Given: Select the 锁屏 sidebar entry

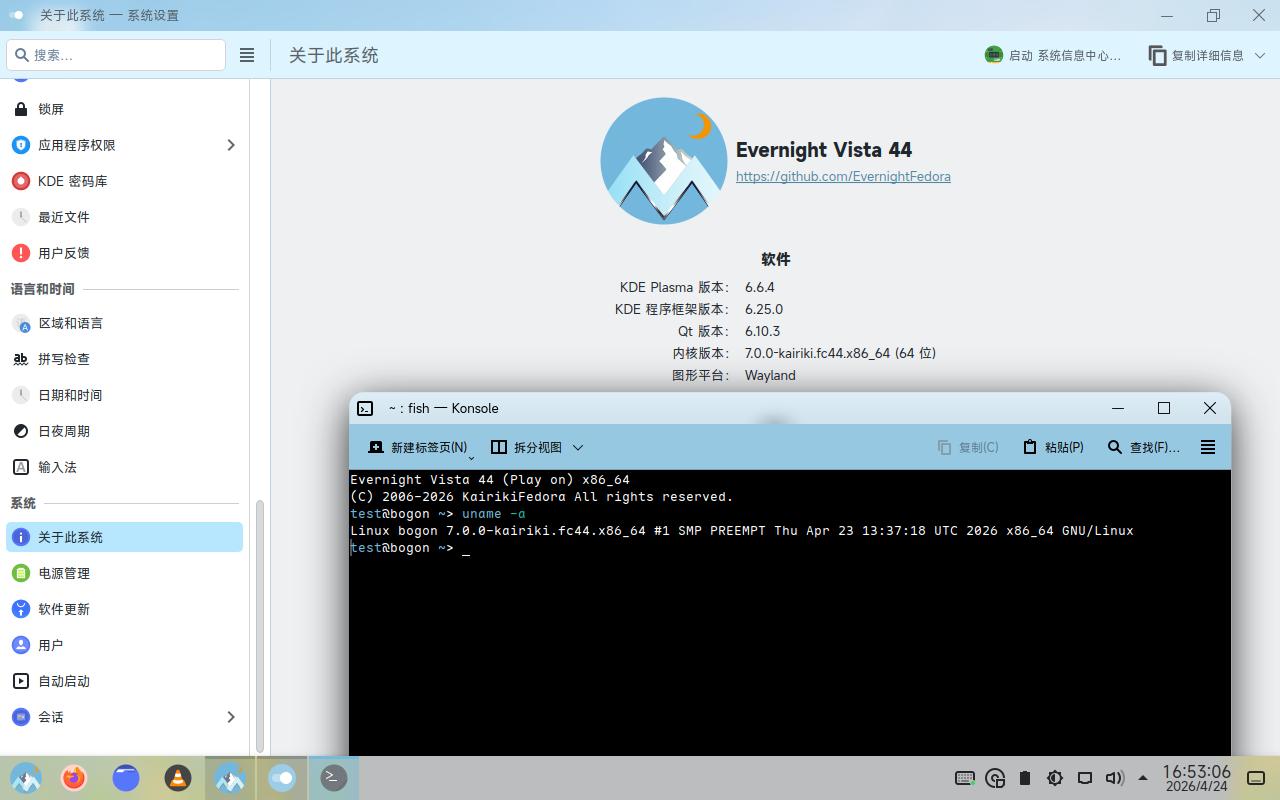Looking at the screenshot, I should point(125,109).
